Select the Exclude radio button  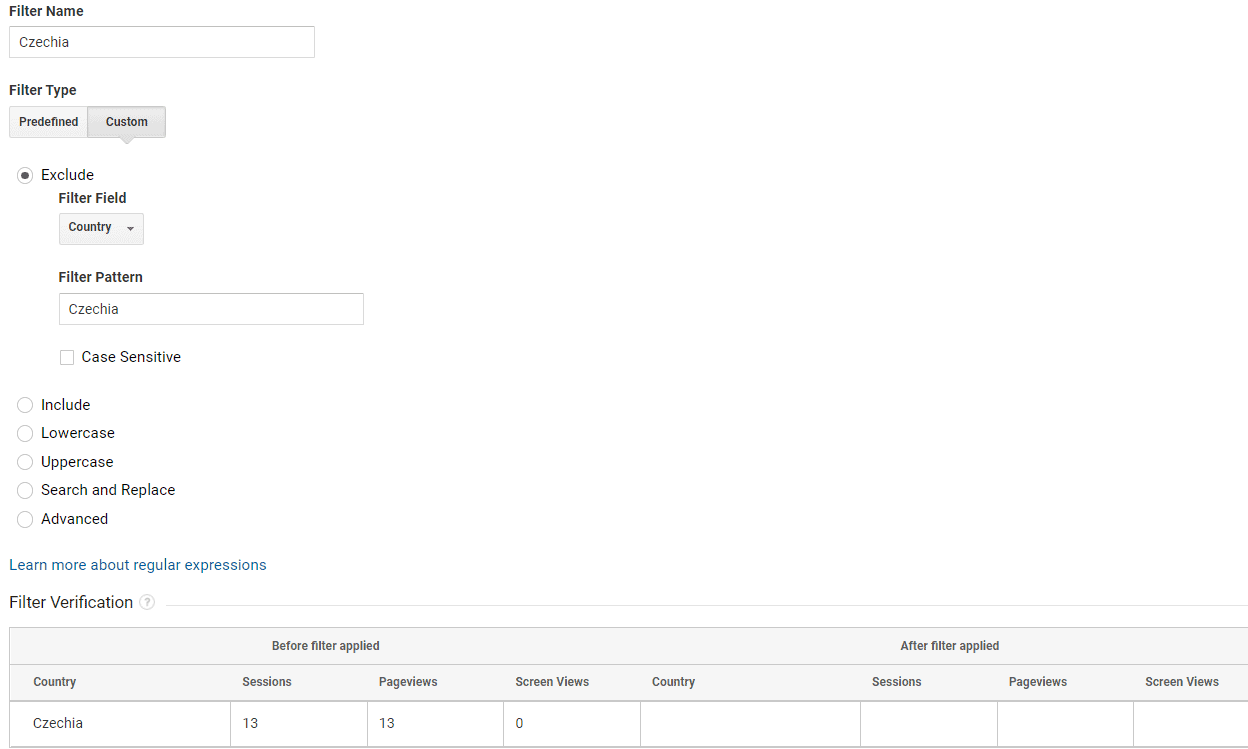pos(25,175)
